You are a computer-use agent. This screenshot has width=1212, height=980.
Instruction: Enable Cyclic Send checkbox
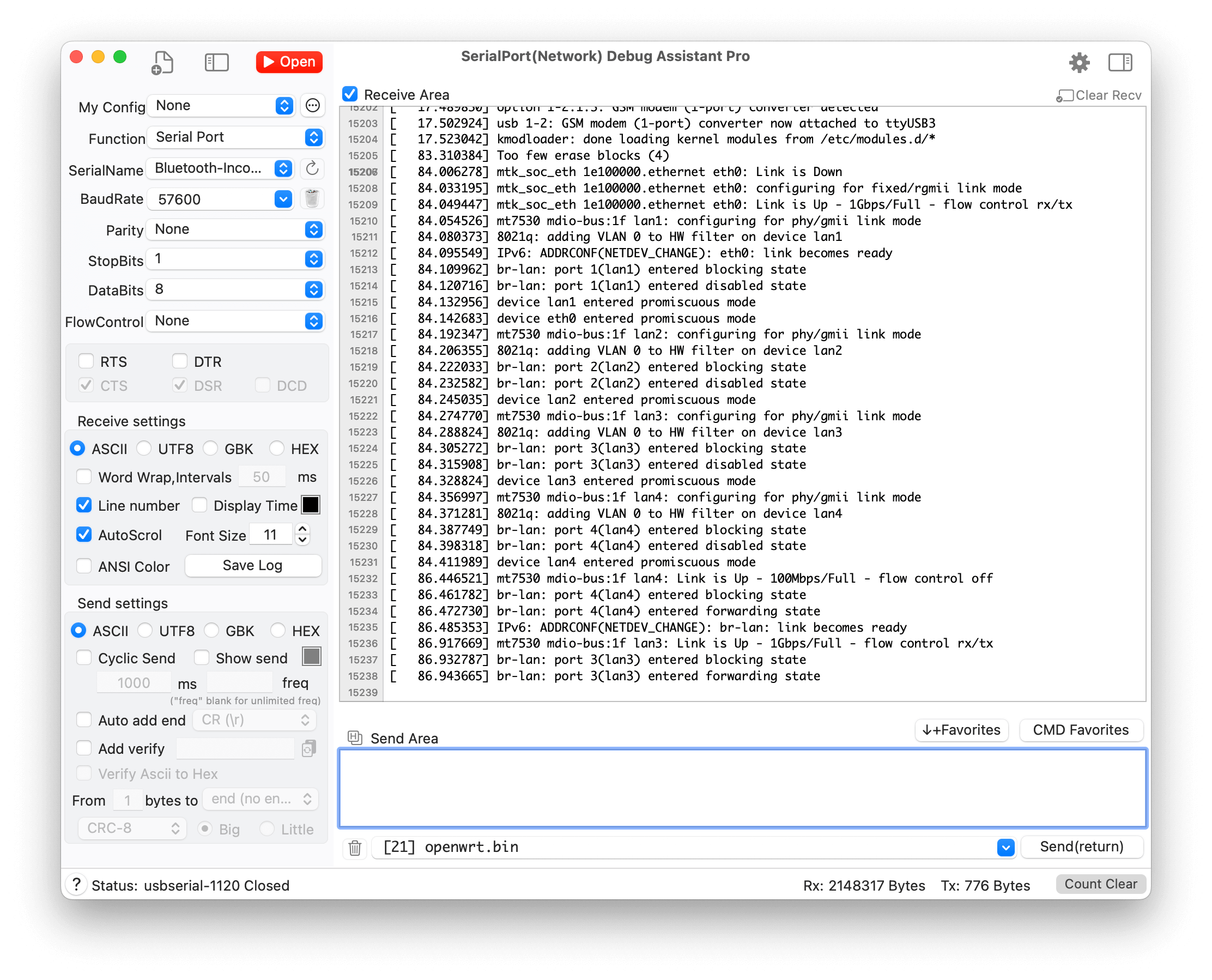coord(84,658)
